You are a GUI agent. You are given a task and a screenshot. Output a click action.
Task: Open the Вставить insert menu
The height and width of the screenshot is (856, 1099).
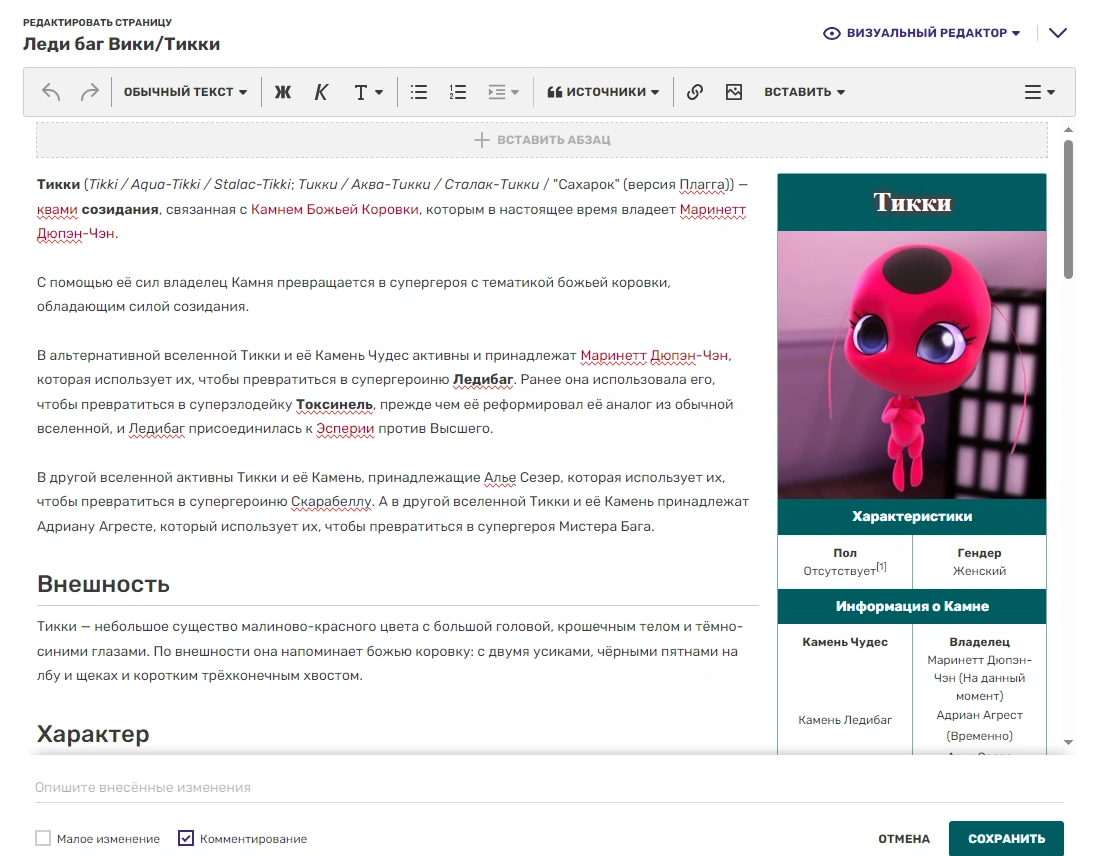[804, 92]
